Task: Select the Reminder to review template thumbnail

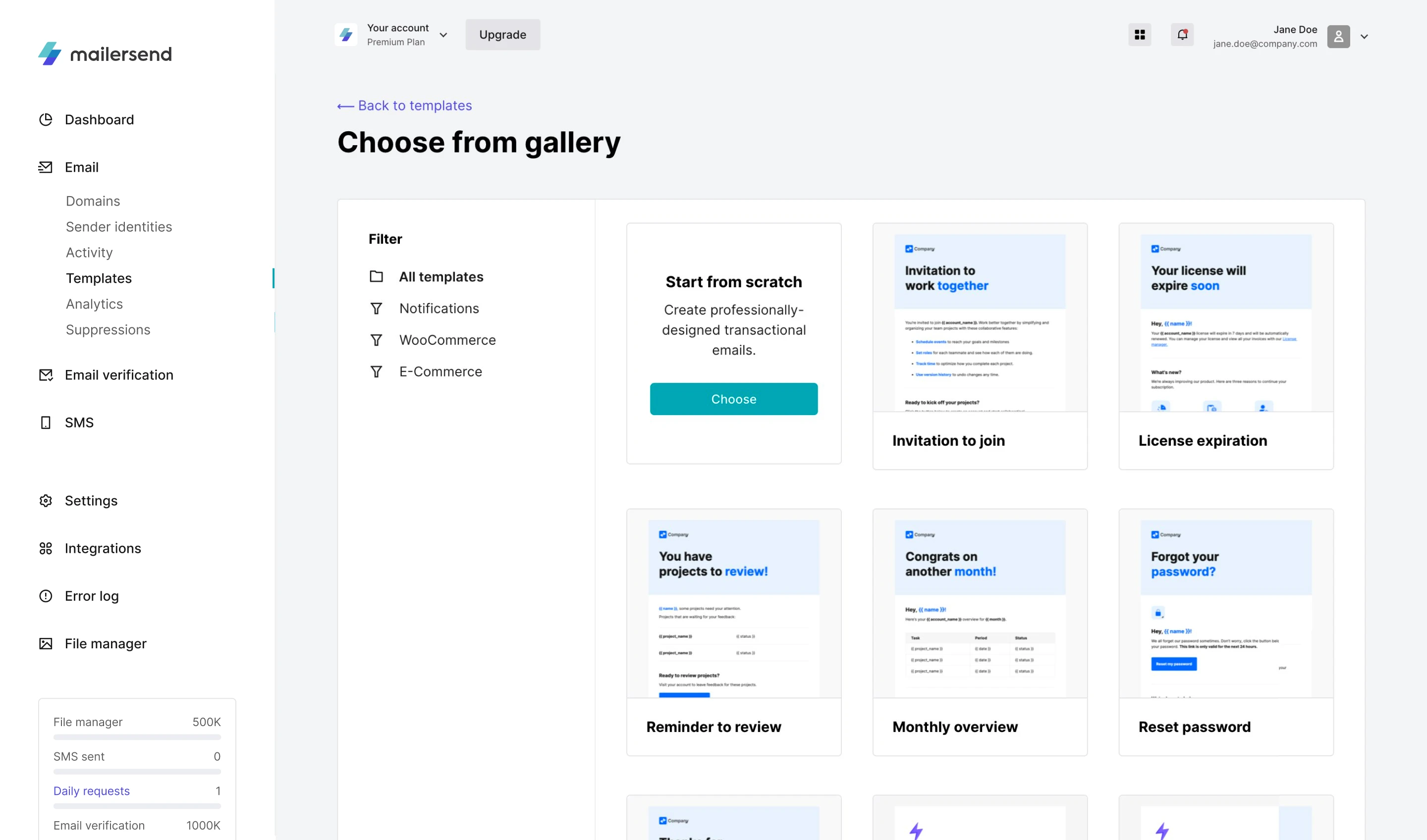Action: tap(733, 604)
